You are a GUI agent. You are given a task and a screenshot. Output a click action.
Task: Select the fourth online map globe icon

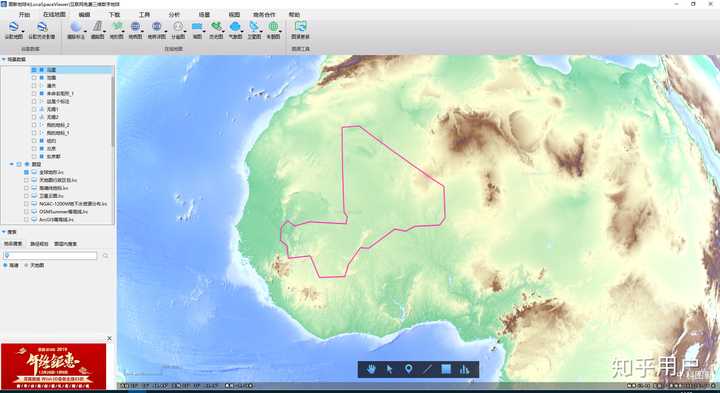tap(135, 27)
